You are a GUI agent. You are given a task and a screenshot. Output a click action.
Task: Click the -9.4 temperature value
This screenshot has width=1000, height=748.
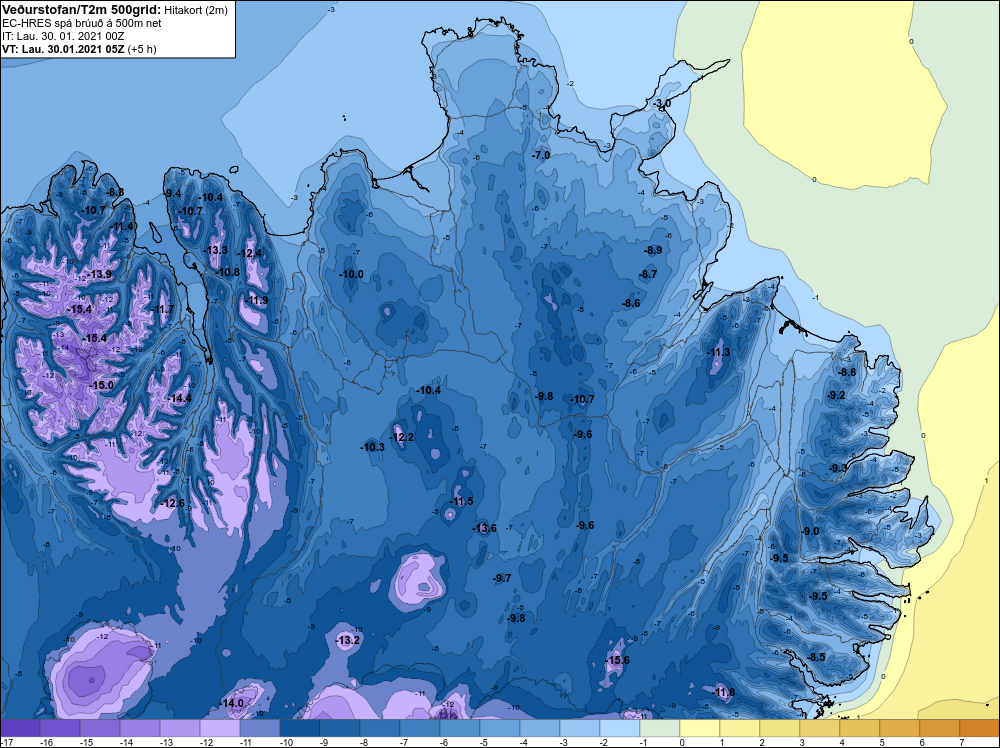[173, 193]
